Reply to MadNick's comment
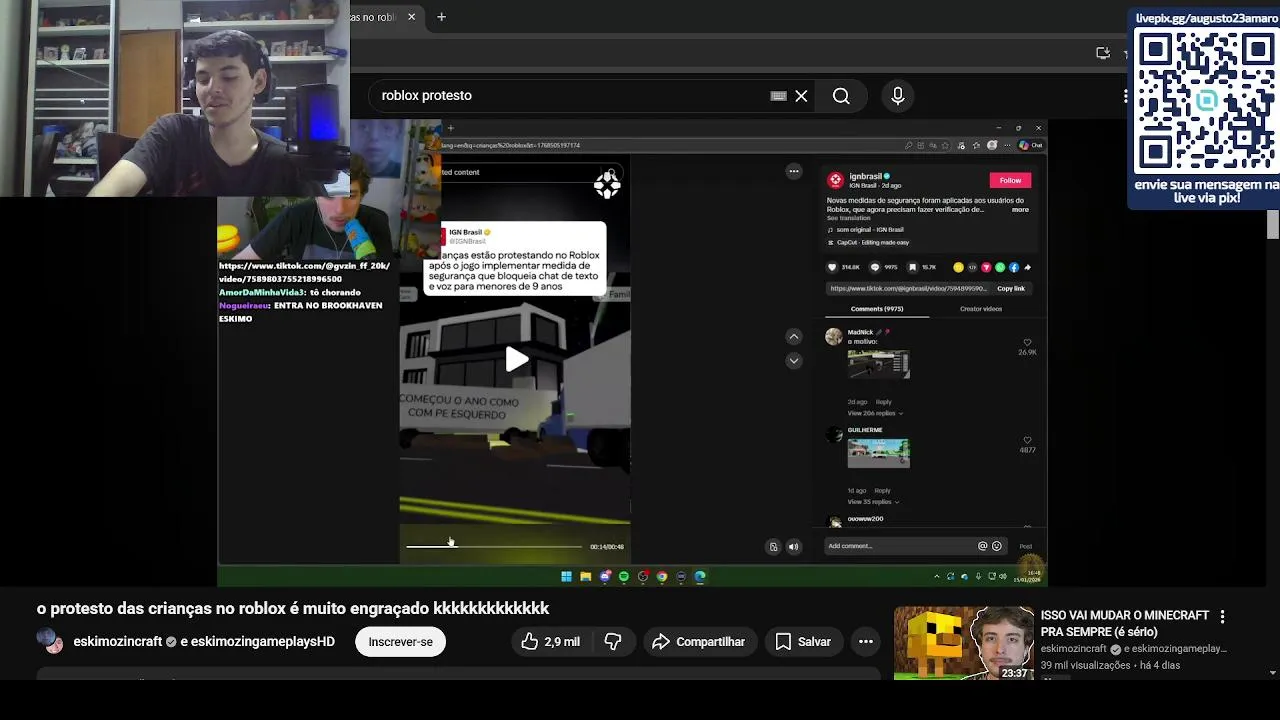 (x=884, y=402)
